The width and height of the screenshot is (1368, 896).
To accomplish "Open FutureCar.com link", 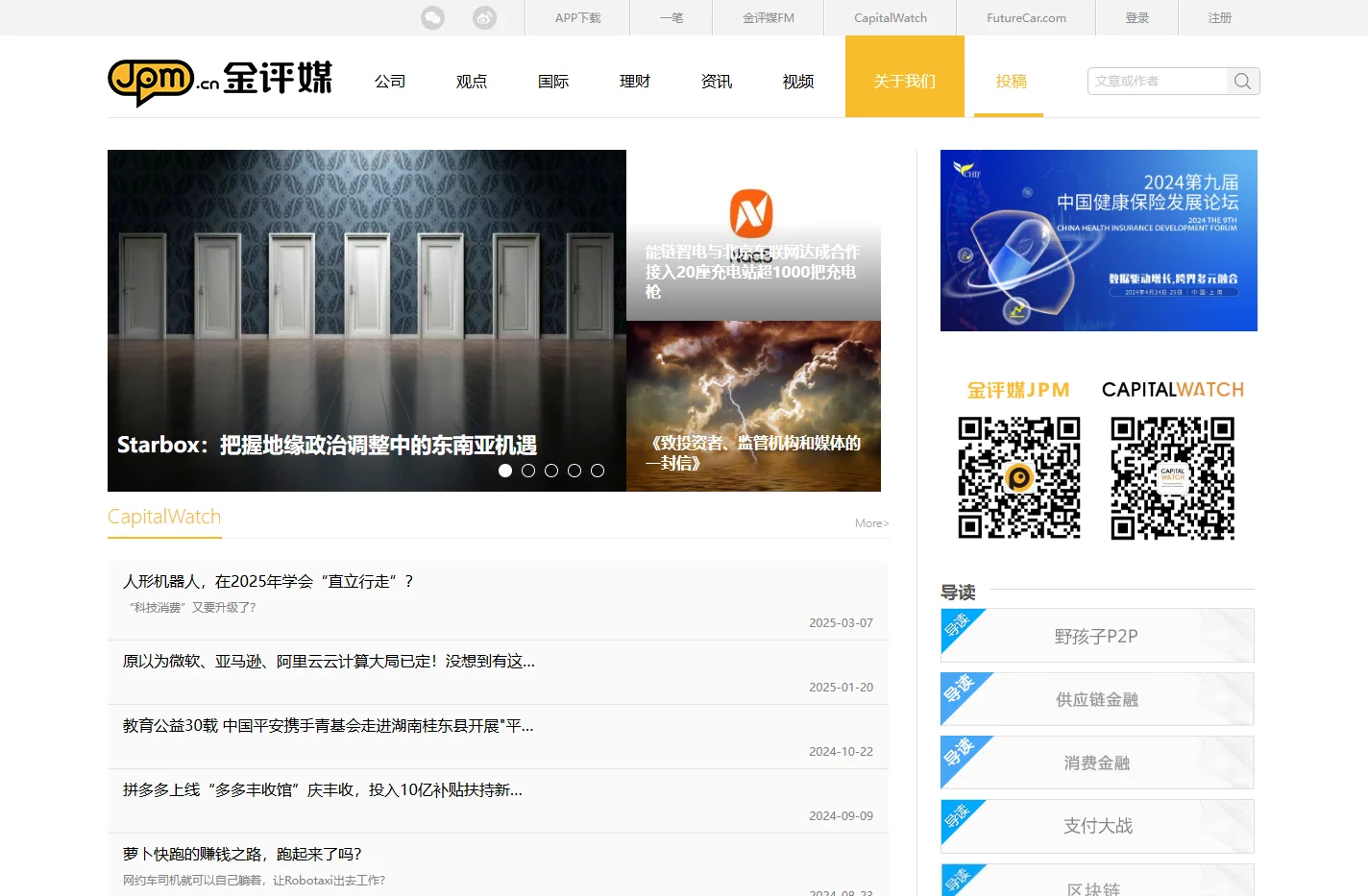I will coord(1026,17).
